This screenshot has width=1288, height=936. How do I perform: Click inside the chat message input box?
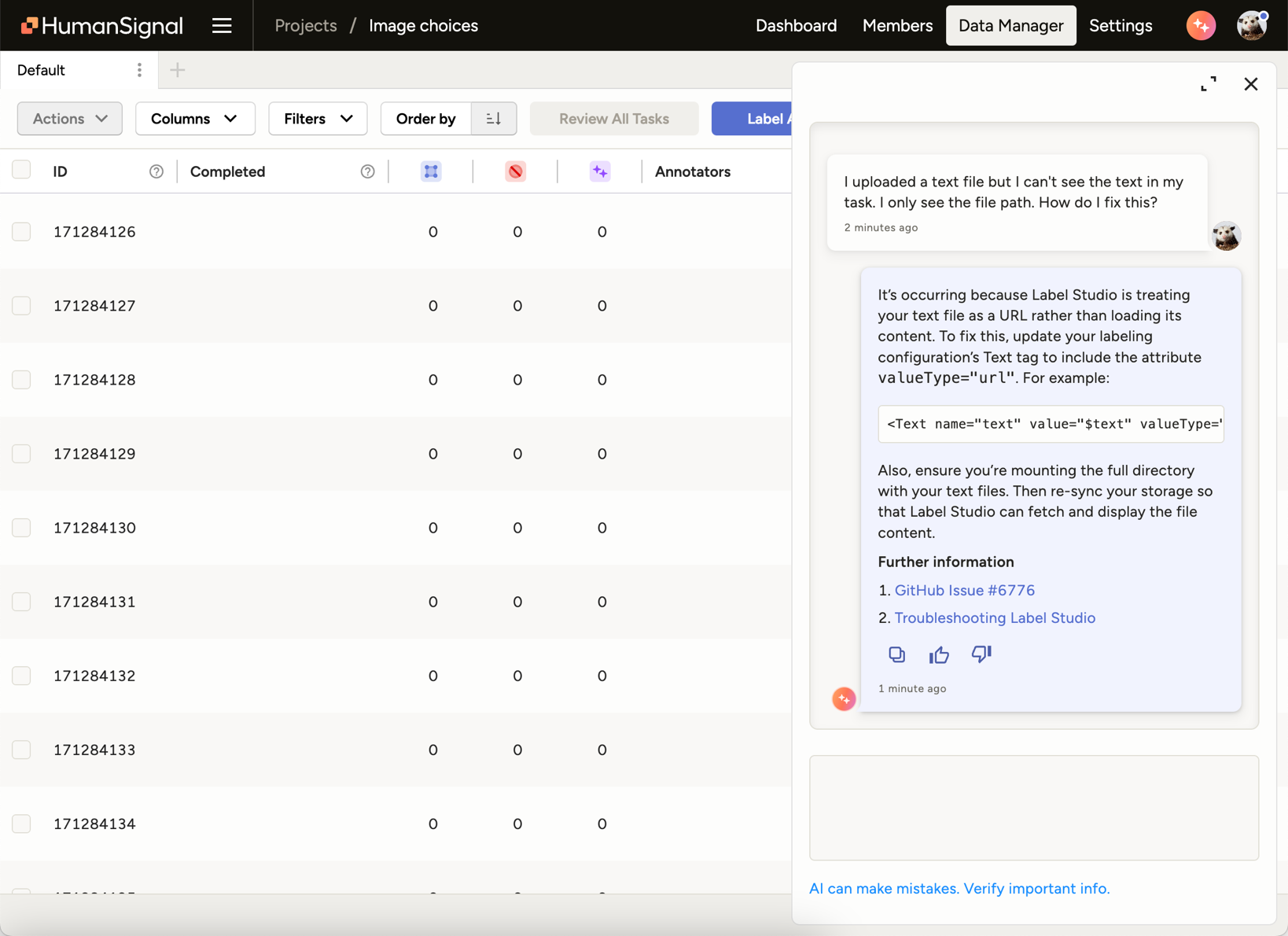coord(1033,808)
